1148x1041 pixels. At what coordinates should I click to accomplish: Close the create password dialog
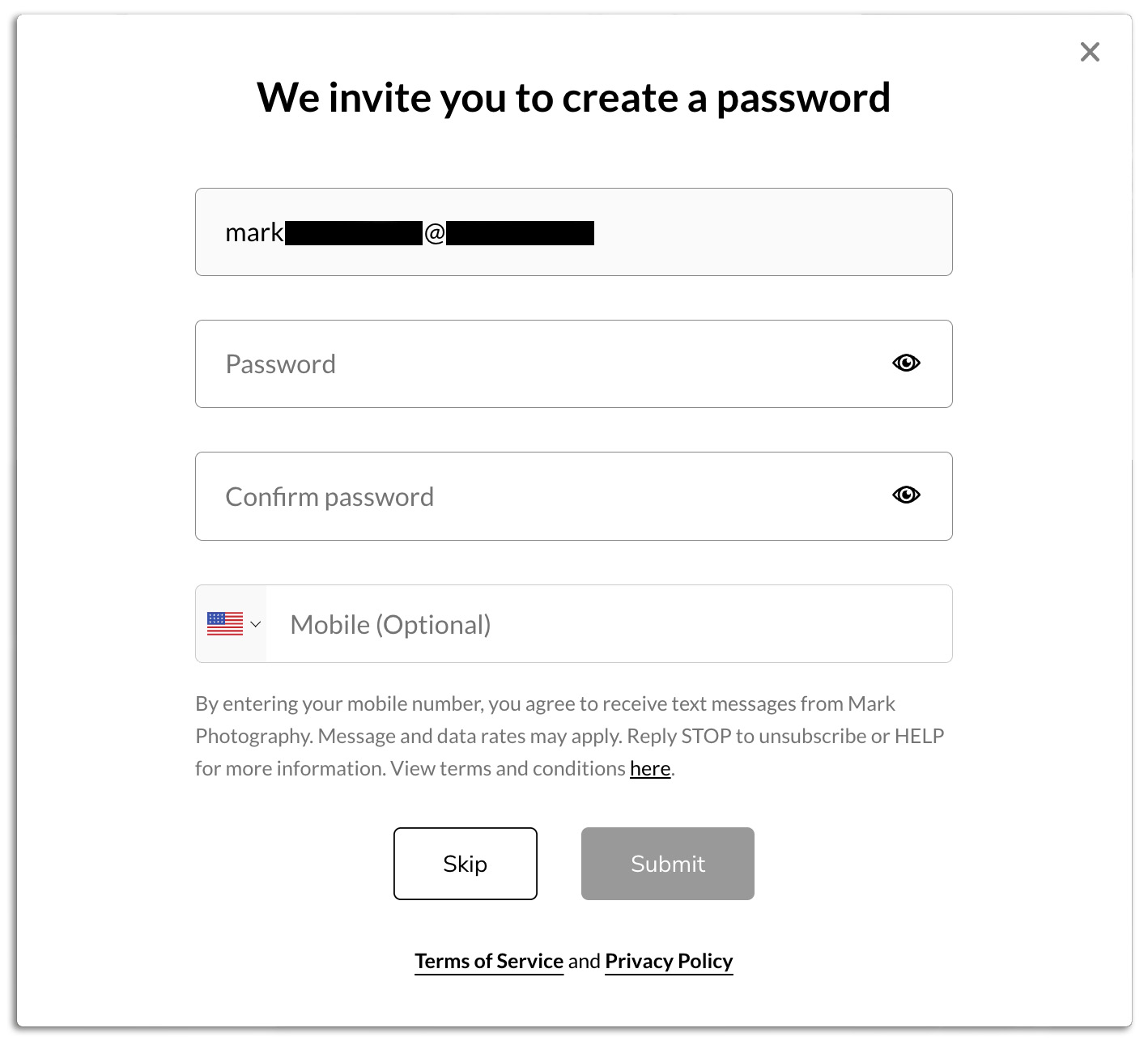[1090, 53]
